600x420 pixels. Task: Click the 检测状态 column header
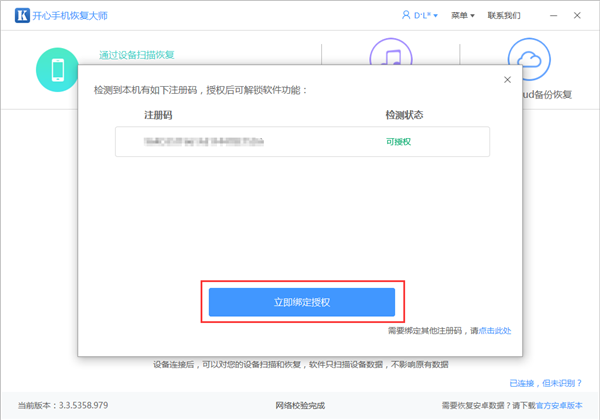404,115
